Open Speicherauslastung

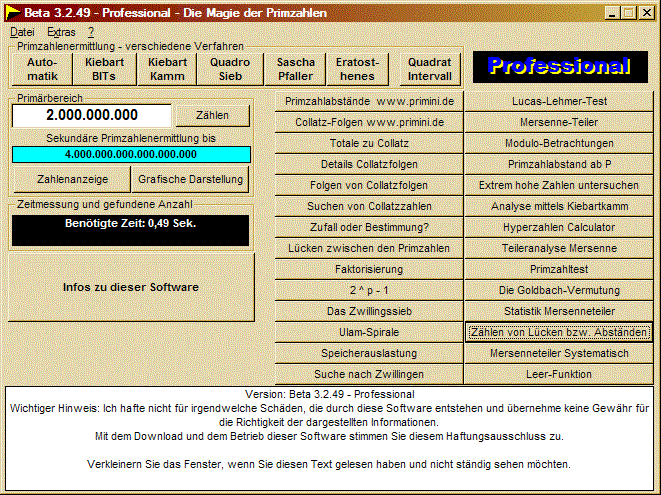point(369,353)
